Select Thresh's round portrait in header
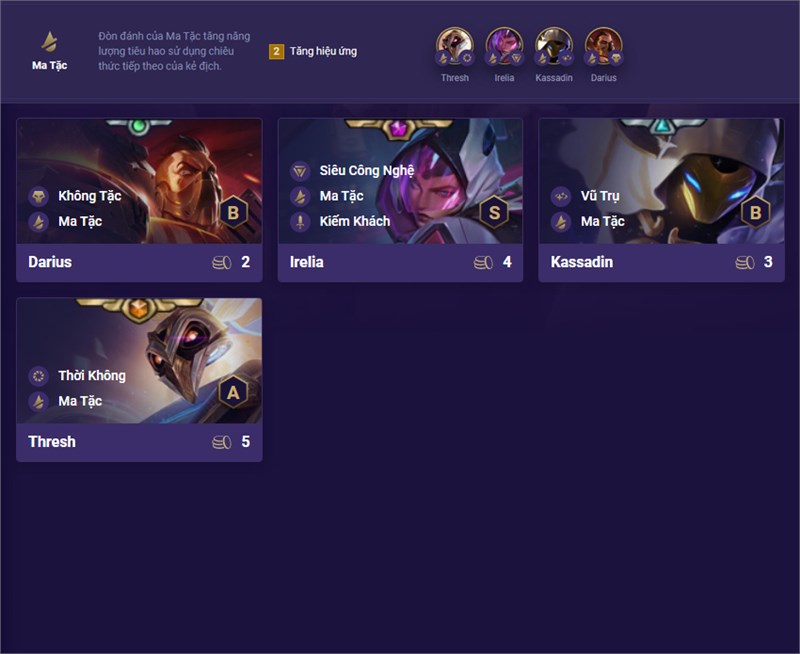This screenshot has height=654, width=800. point(455,46)
